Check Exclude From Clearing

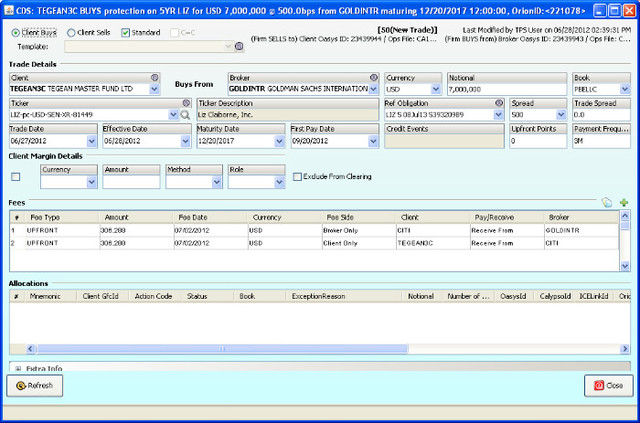click(x=298, y=177)
